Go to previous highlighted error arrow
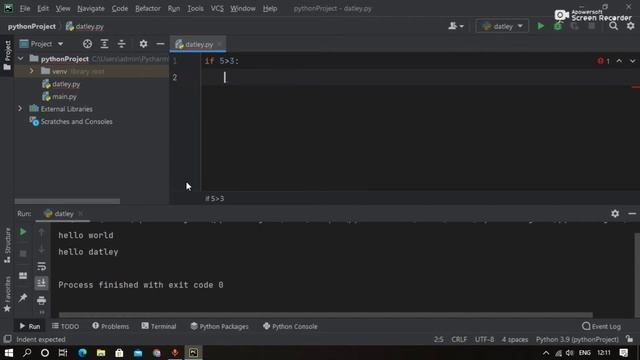 (619, 61)
